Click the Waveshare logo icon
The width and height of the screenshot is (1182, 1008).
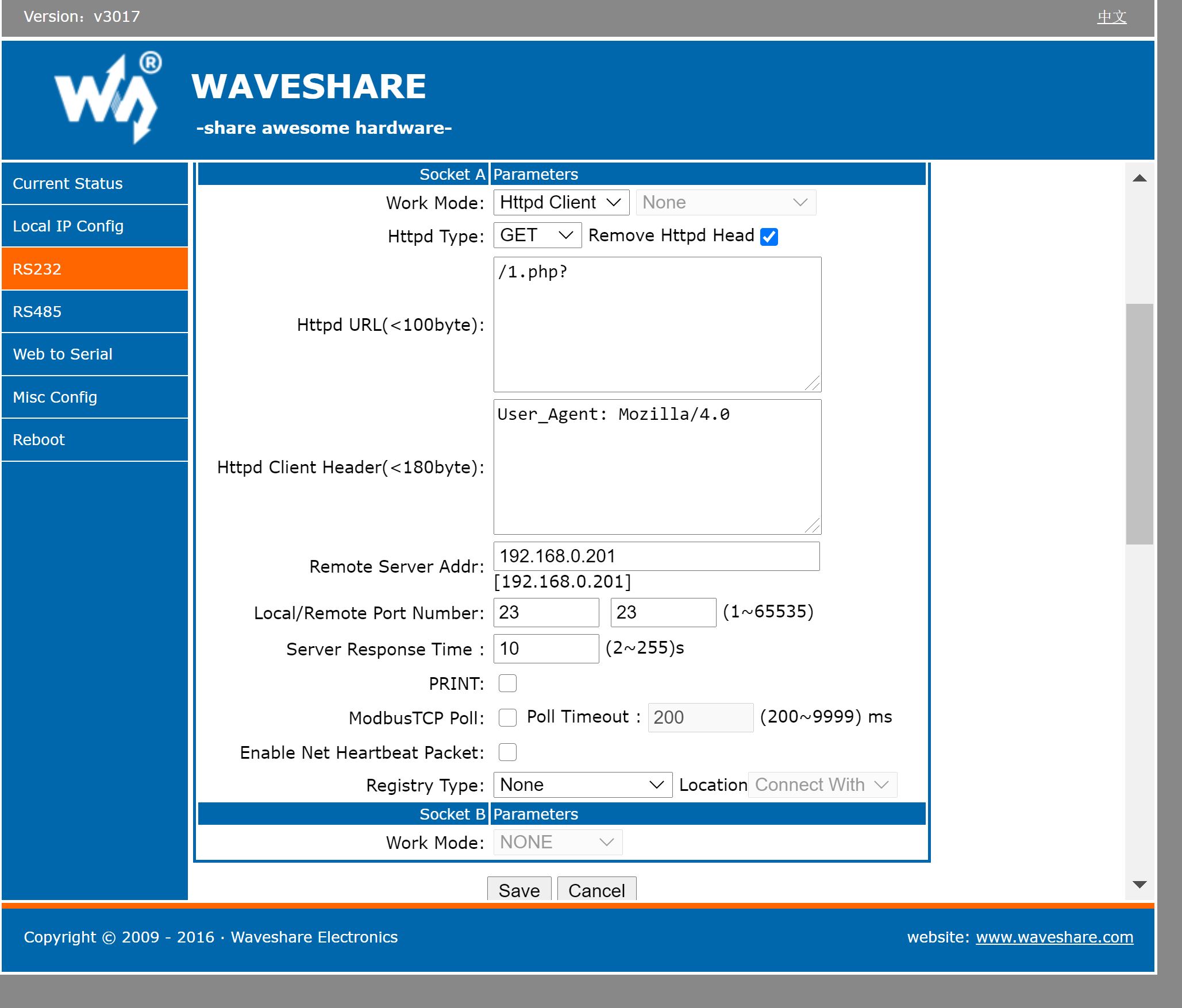pos(107,98)
